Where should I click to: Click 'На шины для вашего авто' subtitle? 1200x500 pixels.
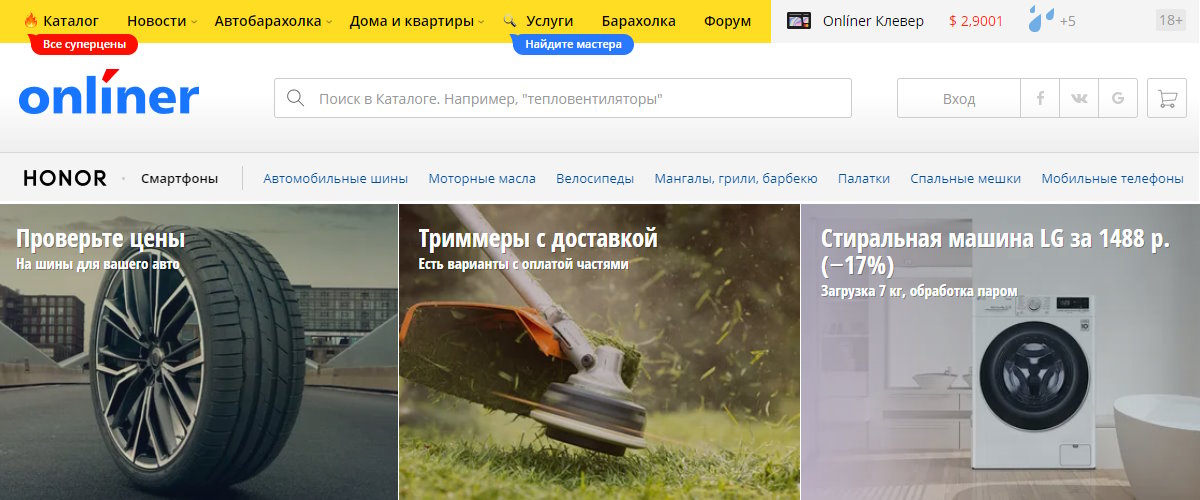point(98,264)
